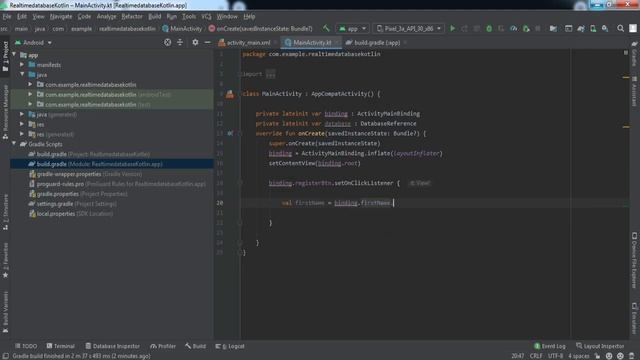
Task: Open the File menu
Action: click(7, 17)
